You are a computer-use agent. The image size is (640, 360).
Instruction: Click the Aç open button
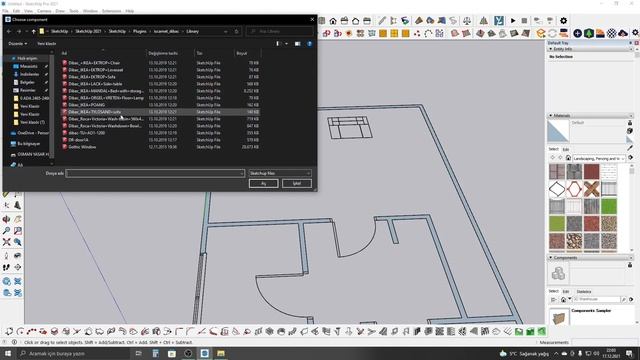(264, 184)
